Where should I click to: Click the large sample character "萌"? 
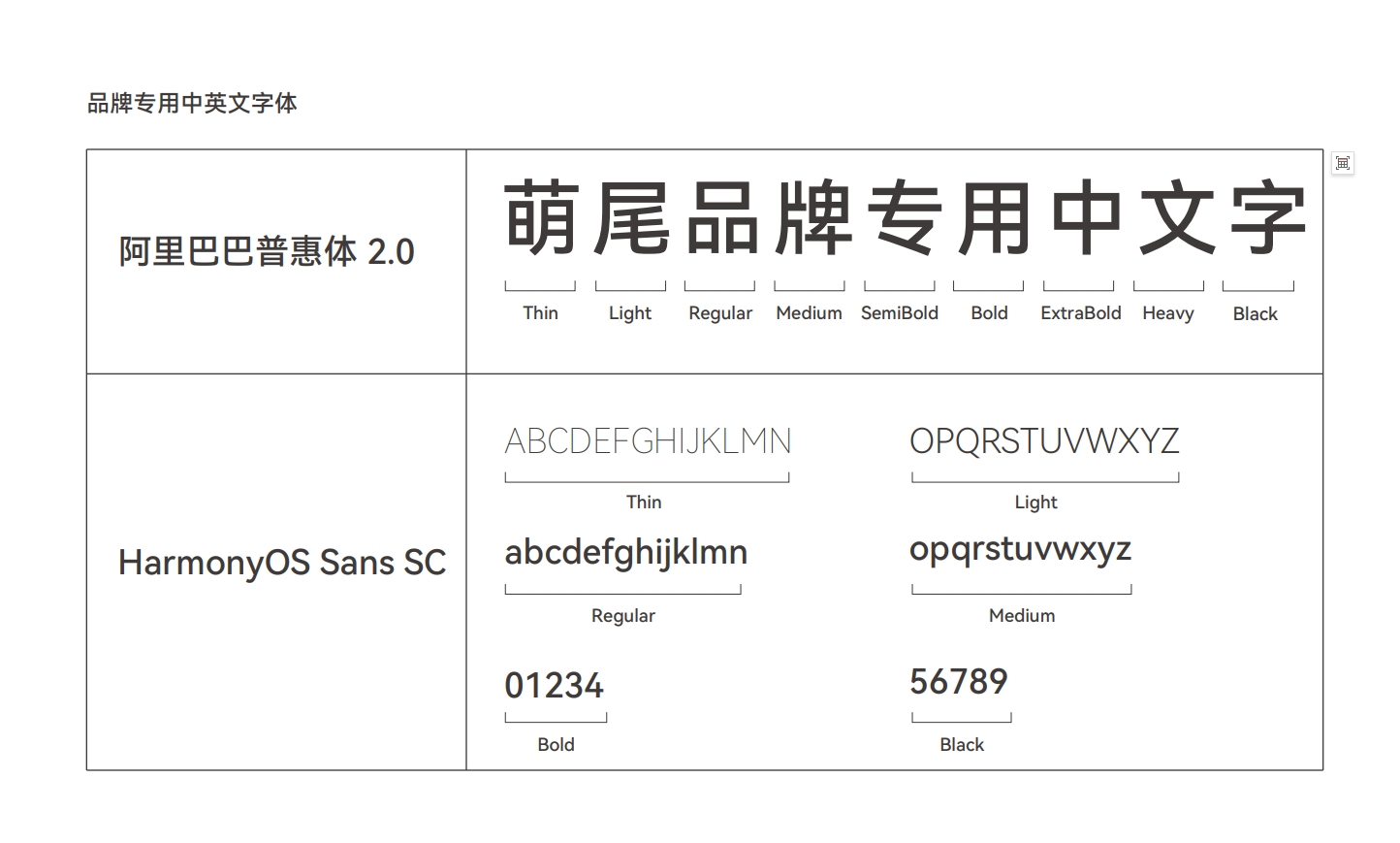pos(542,217)
